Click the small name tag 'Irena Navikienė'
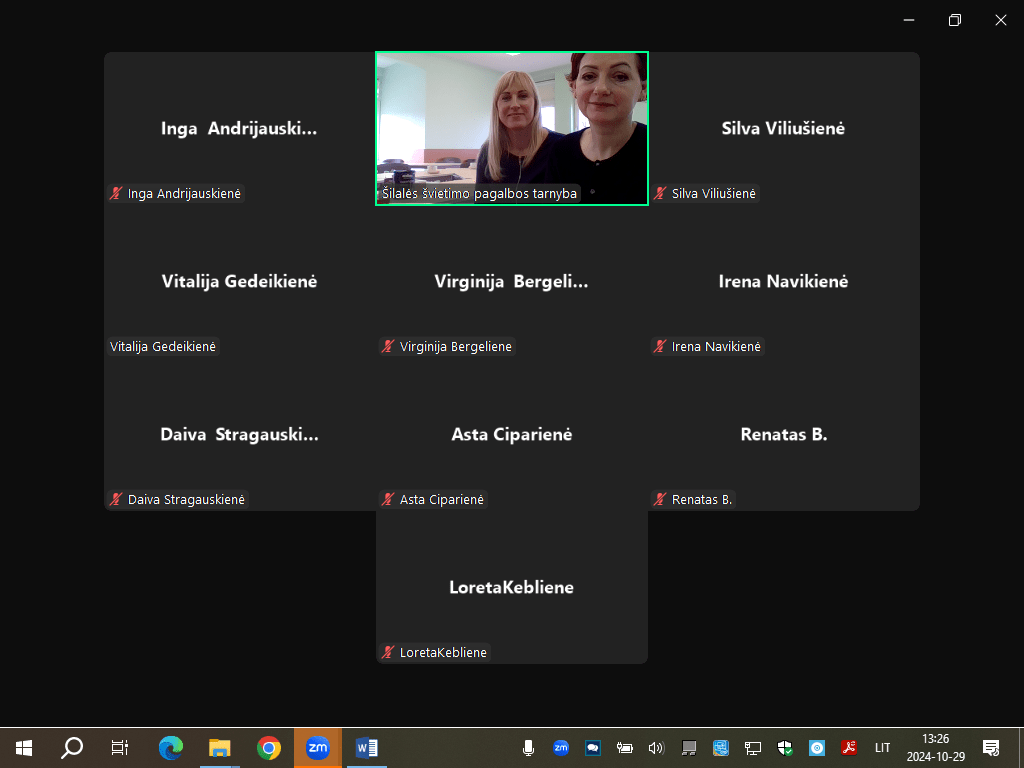Screen dimensions: 1024x768 click(708, 346)
